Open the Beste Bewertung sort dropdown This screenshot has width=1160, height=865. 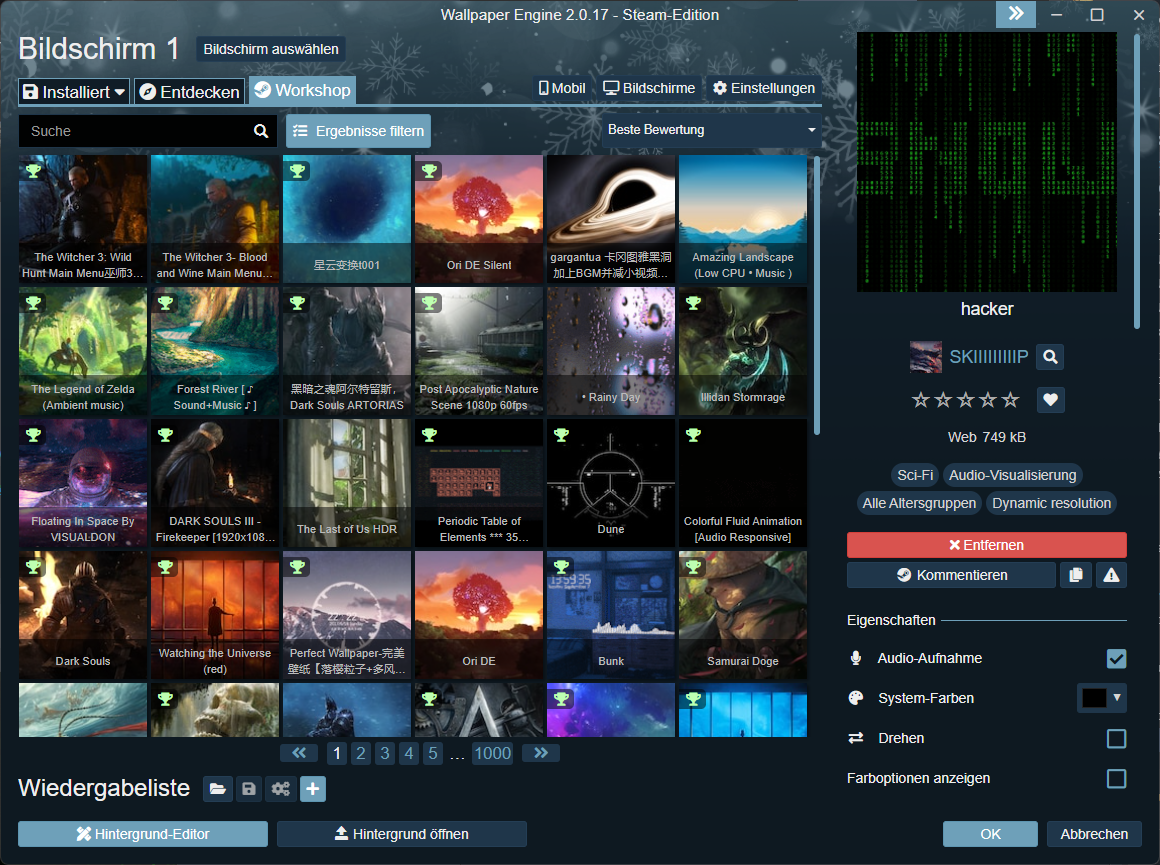pyautogui.click(x=711, y=129)
